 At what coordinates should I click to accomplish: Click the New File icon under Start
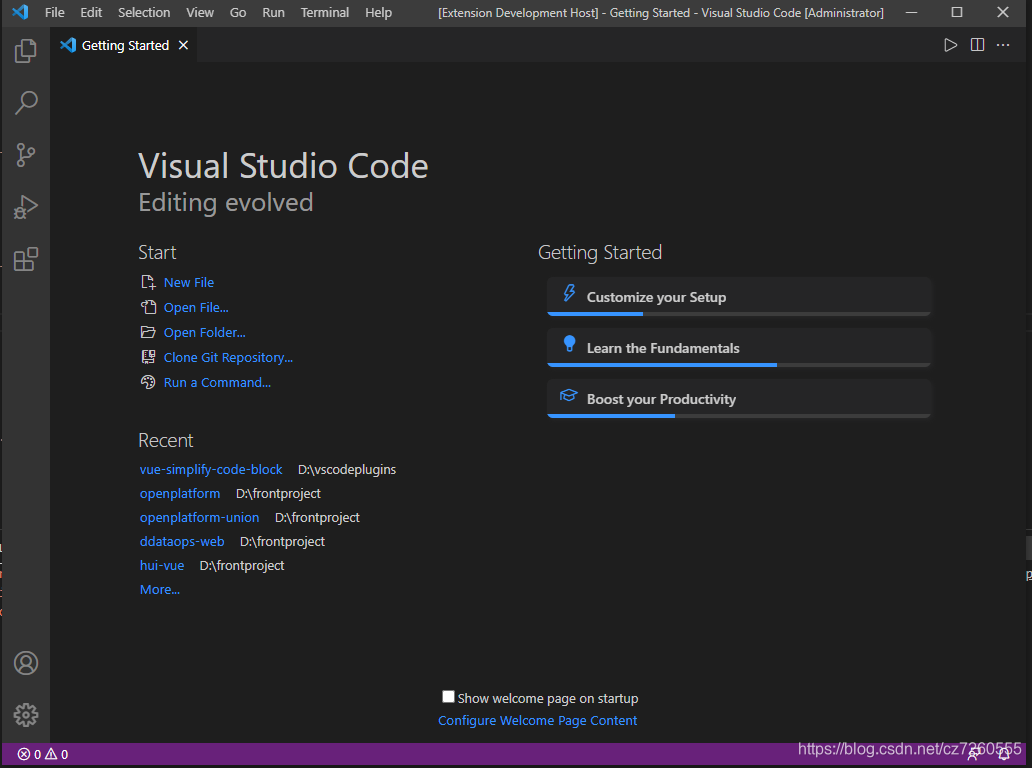coord(148,282)
